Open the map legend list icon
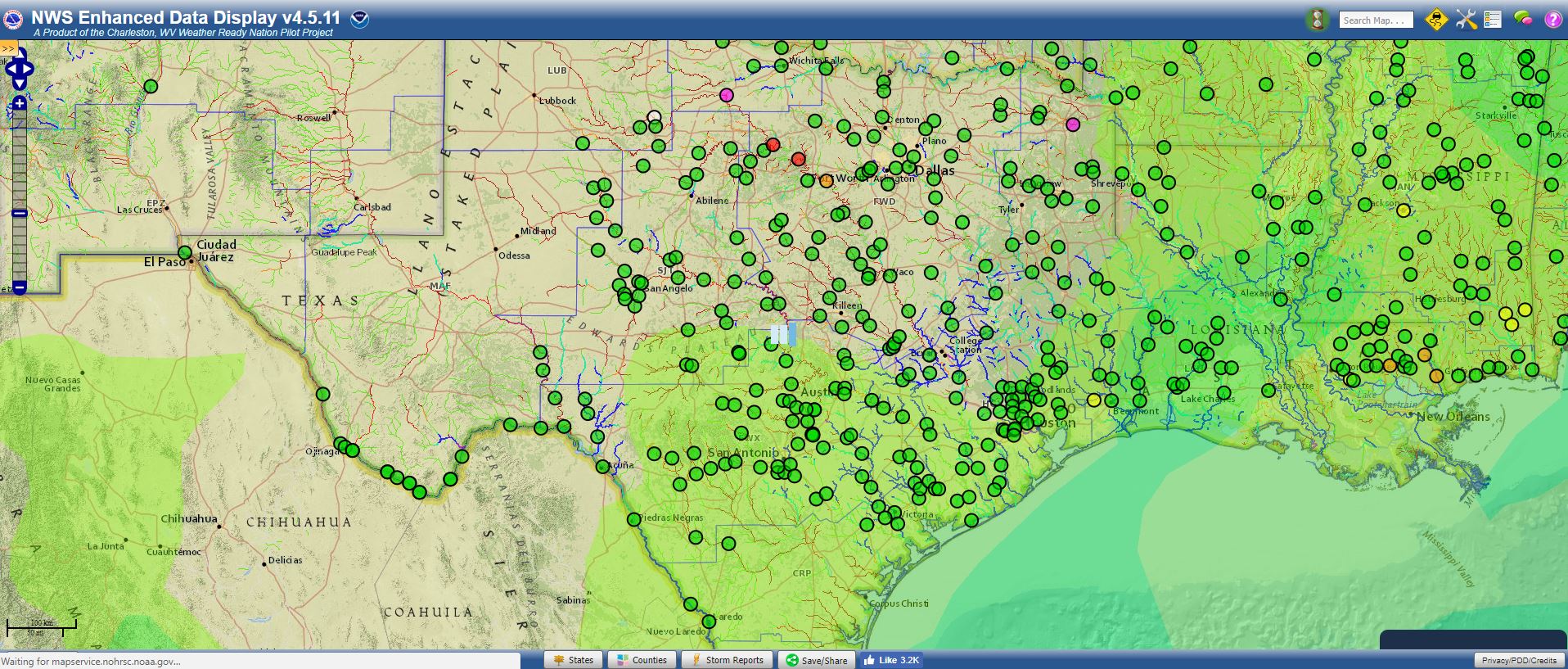Screen dimensions: 1568x669 click(x=1493, y=20)
